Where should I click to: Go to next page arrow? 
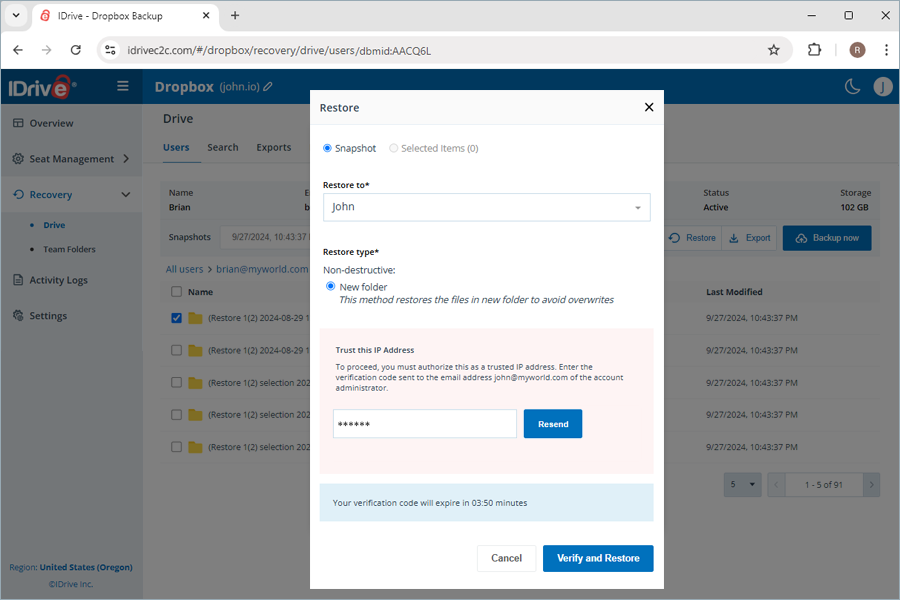click(x=871, y=485)
